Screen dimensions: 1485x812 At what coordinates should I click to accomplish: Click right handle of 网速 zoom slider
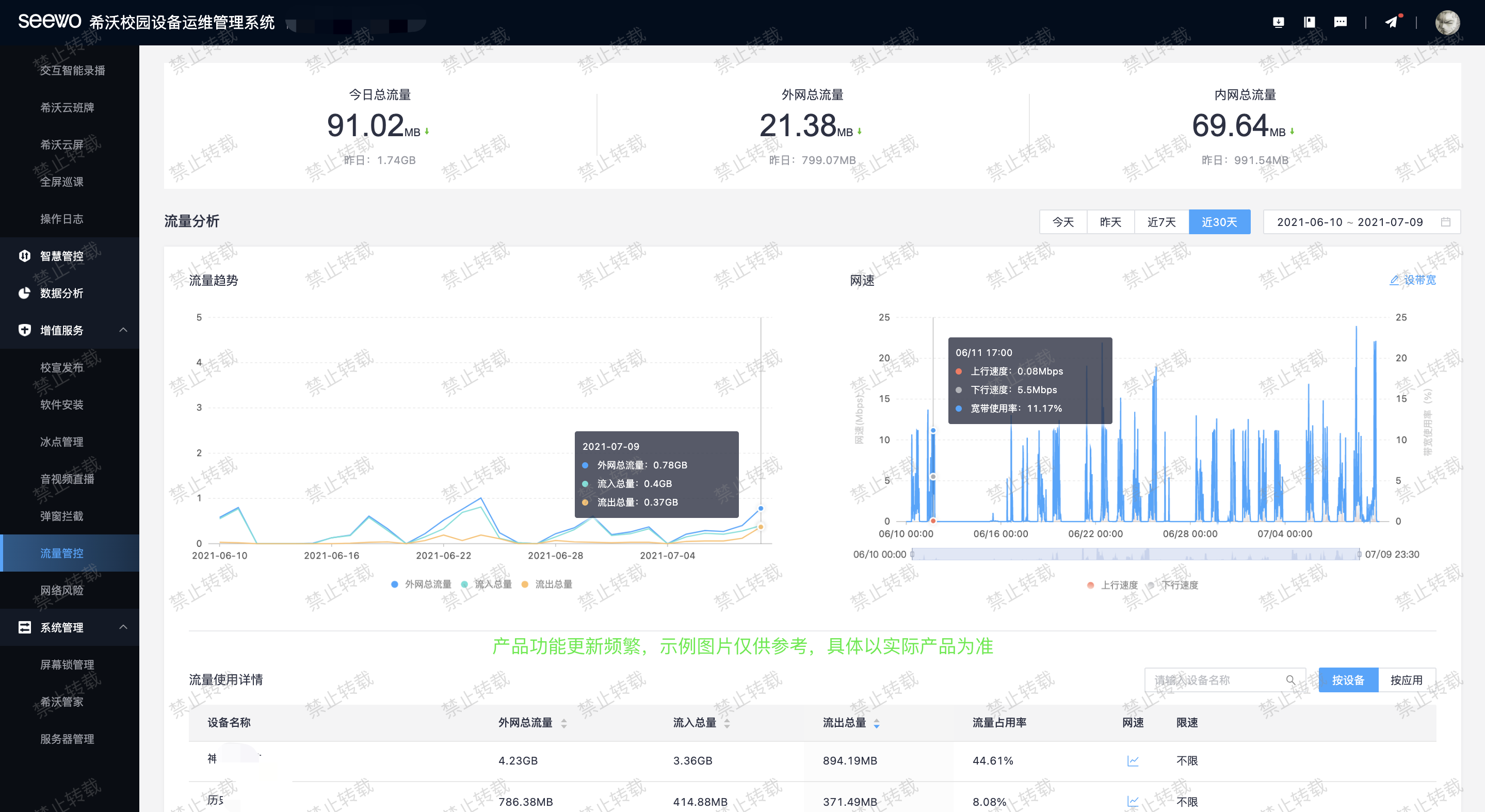click(1359, 555)
